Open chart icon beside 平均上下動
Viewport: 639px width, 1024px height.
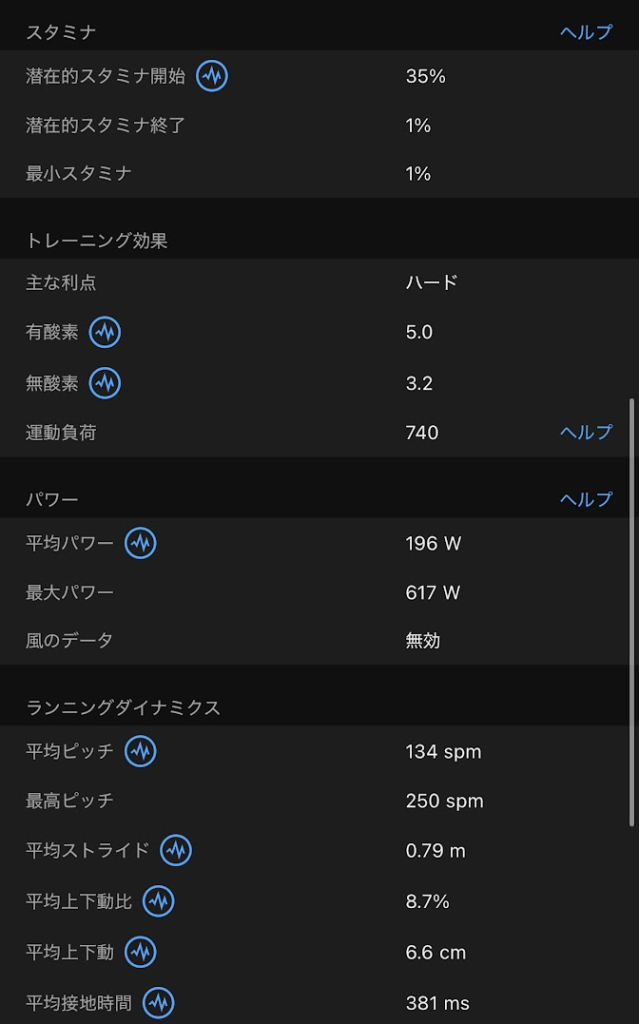coord(141,952)
